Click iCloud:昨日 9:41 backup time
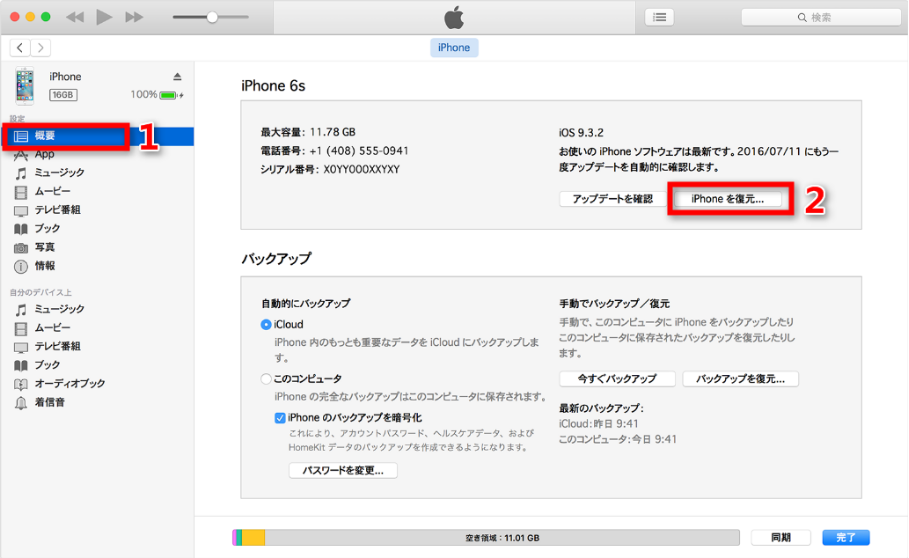909x558 pixels. click(598, 424)
